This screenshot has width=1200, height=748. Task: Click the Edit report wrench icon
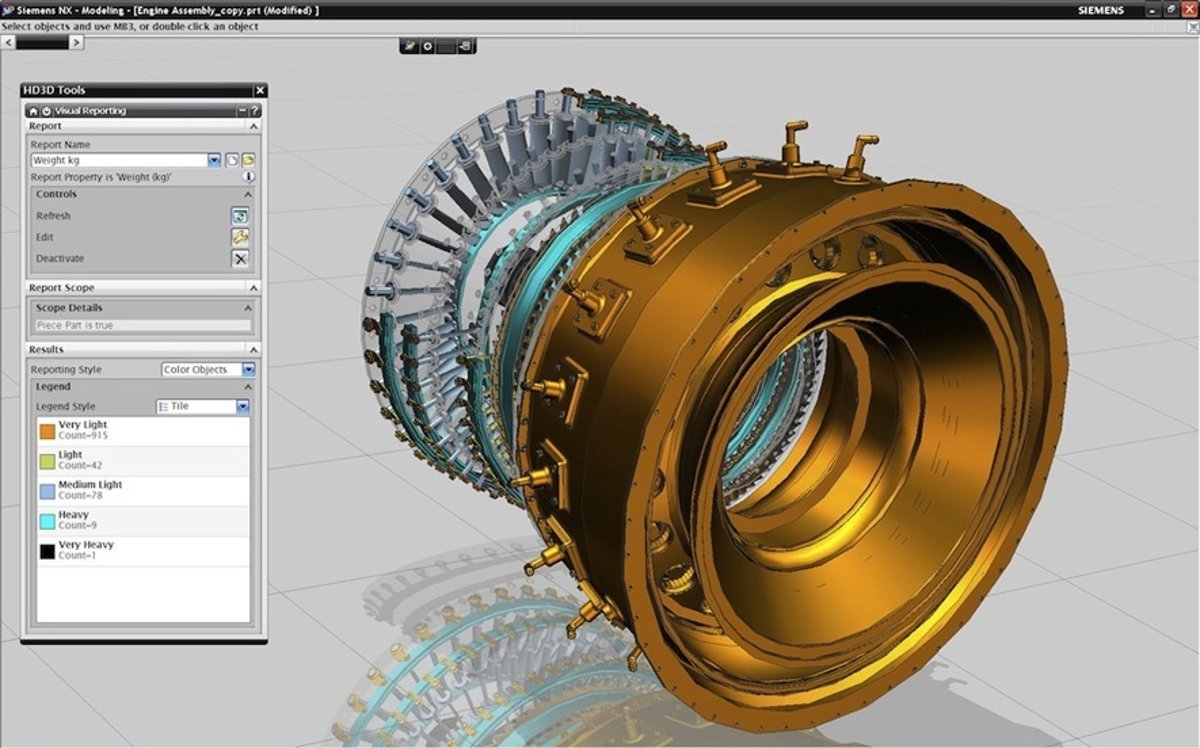click(240, 237)
